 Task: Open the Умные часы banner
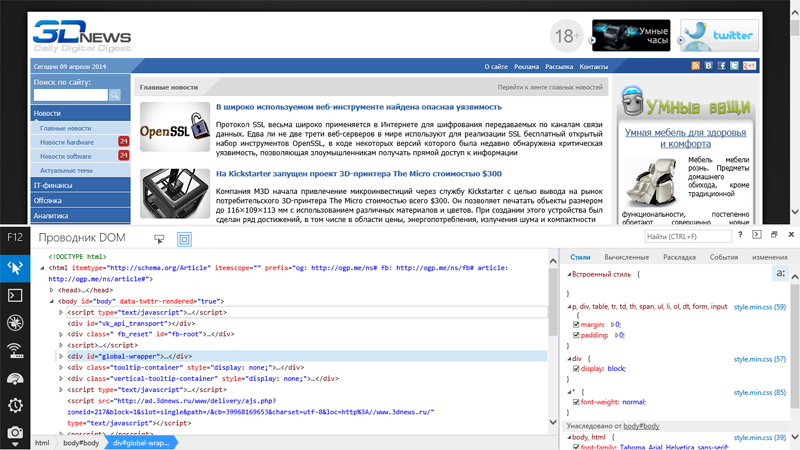click(x=631, y=36)
